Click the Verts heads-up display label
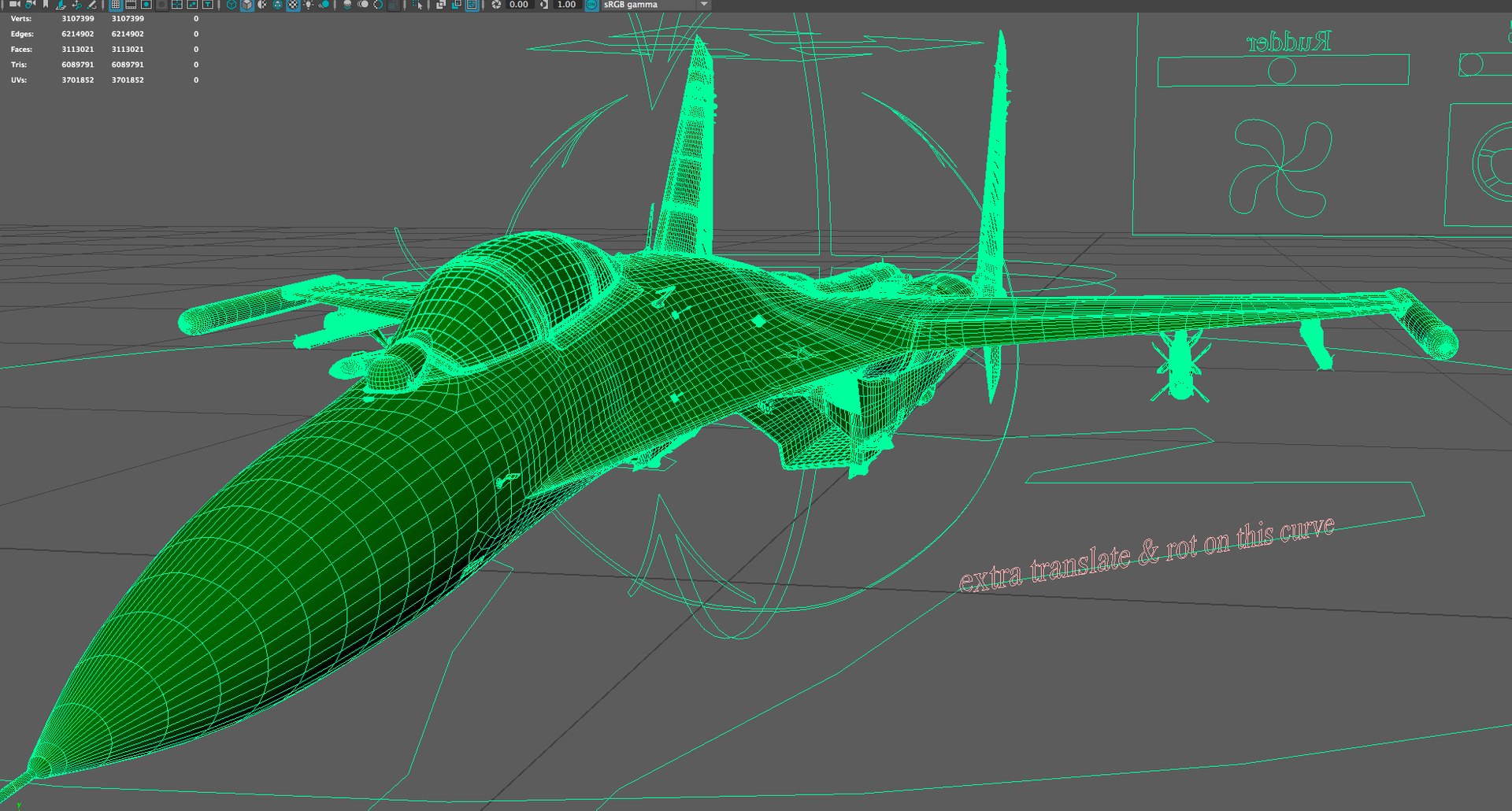 [21, 18]
